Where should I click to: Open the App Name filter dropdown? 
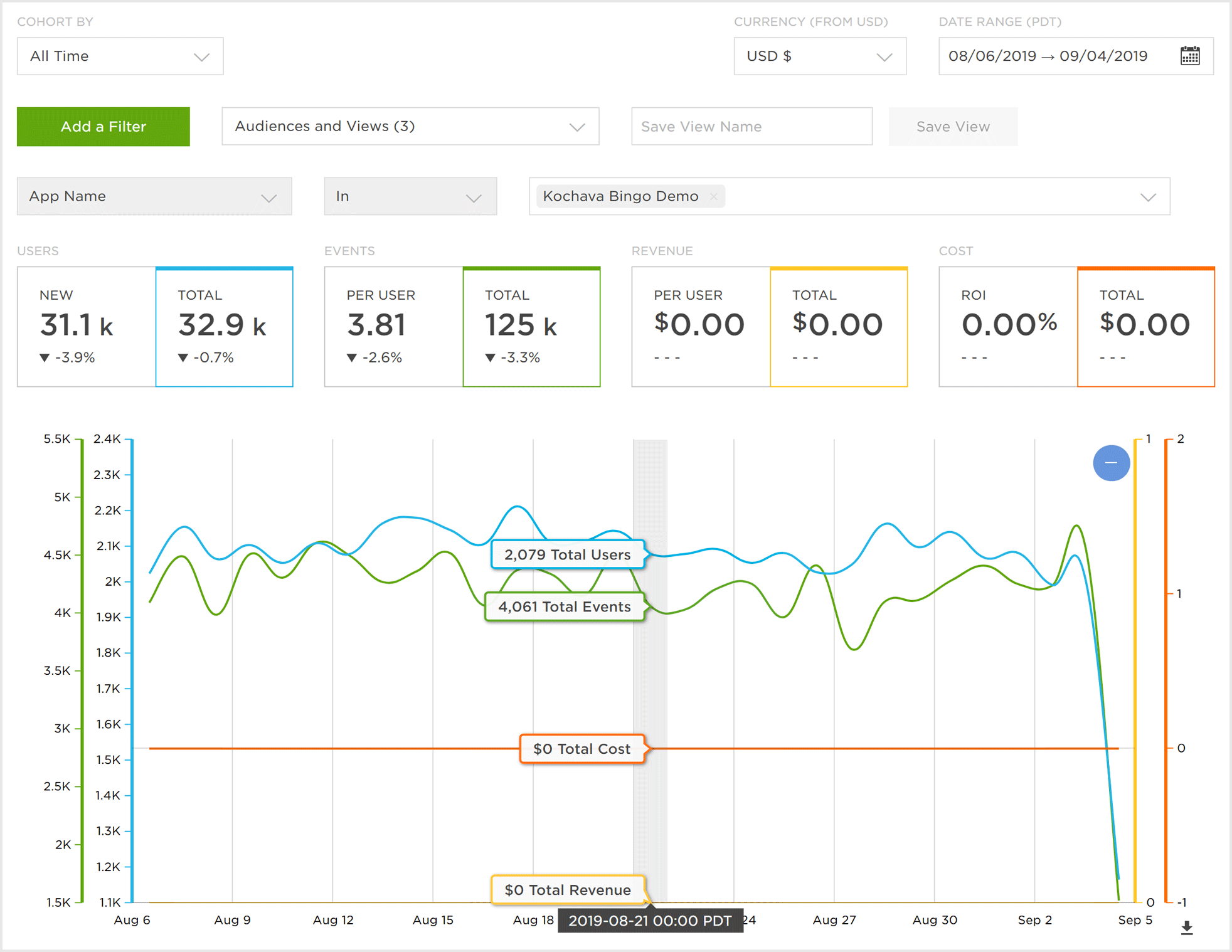(x=154, y=196)
